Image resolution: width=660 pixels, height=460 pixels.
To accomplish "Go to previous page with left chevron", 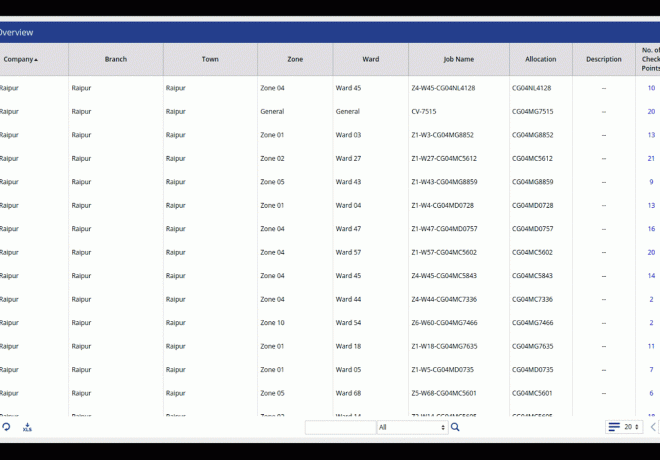I will coord(653,427).
